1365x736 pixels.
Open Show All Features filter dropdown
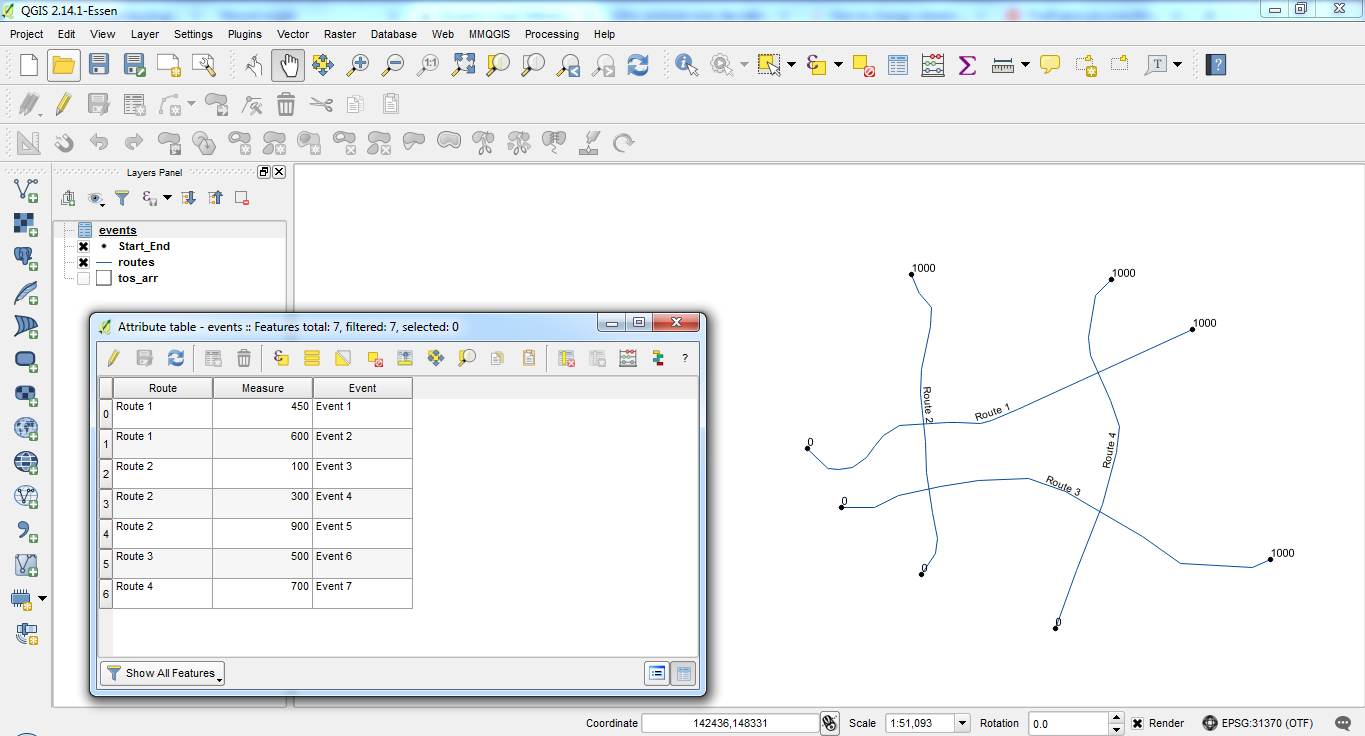click(x=162, y=673)
